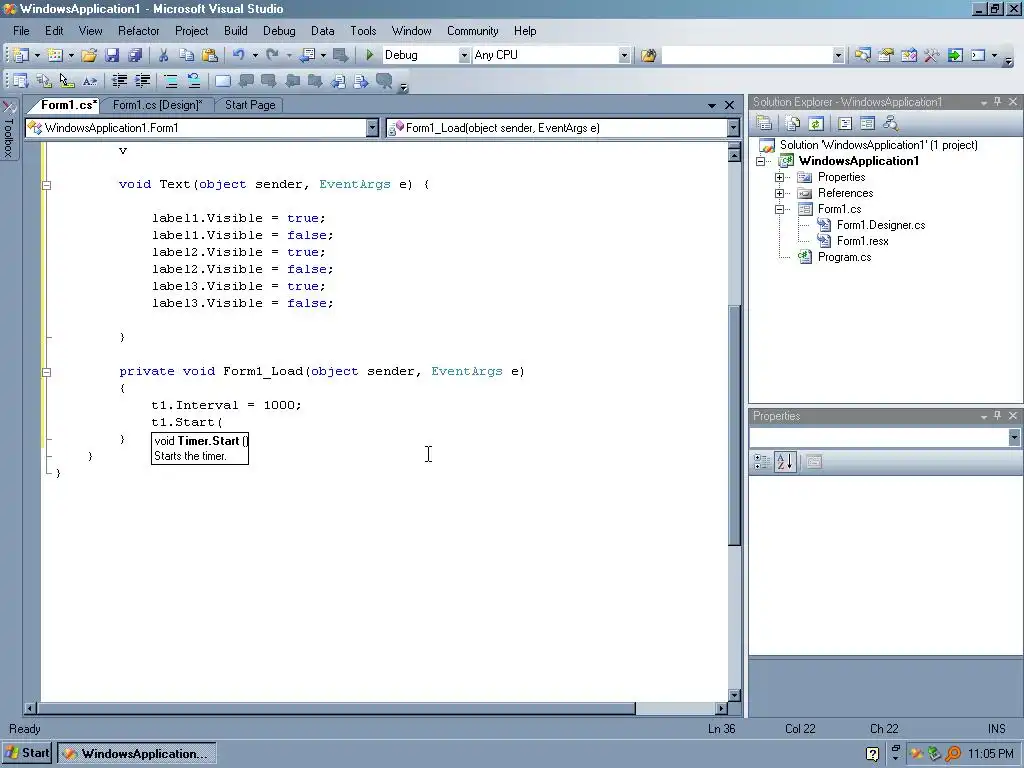Click the Save All multiple-disks icon
Screen dimensions: 1024x768
pyautogui.click(x=135, y=56)
